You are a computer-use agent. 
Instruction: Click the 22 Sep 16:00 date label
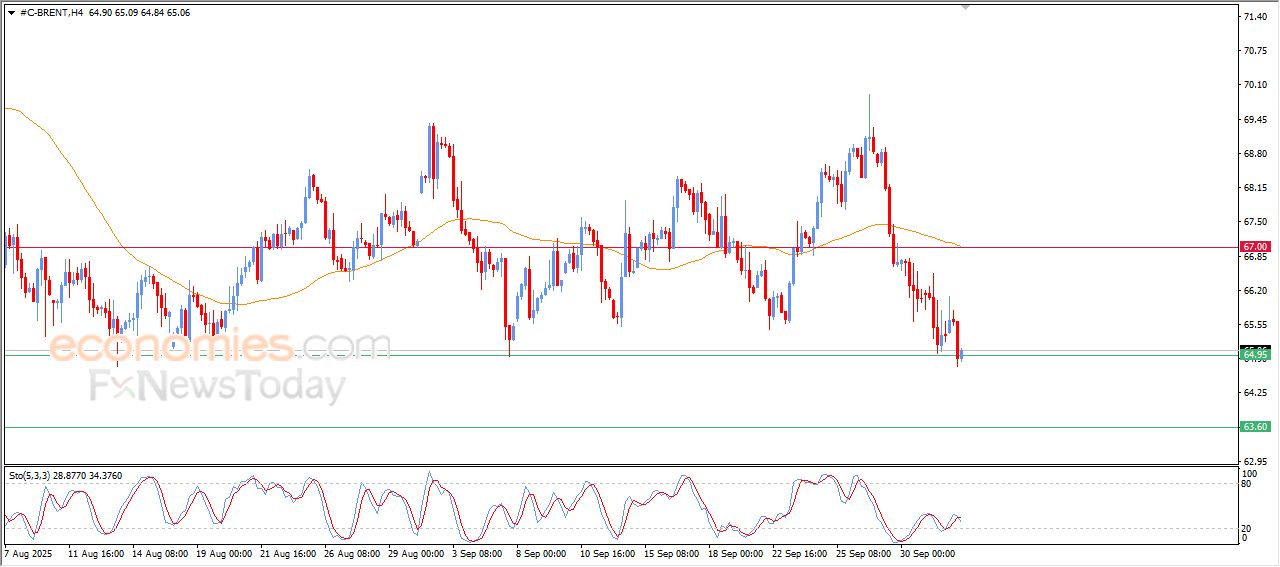[x=800, y=552]
